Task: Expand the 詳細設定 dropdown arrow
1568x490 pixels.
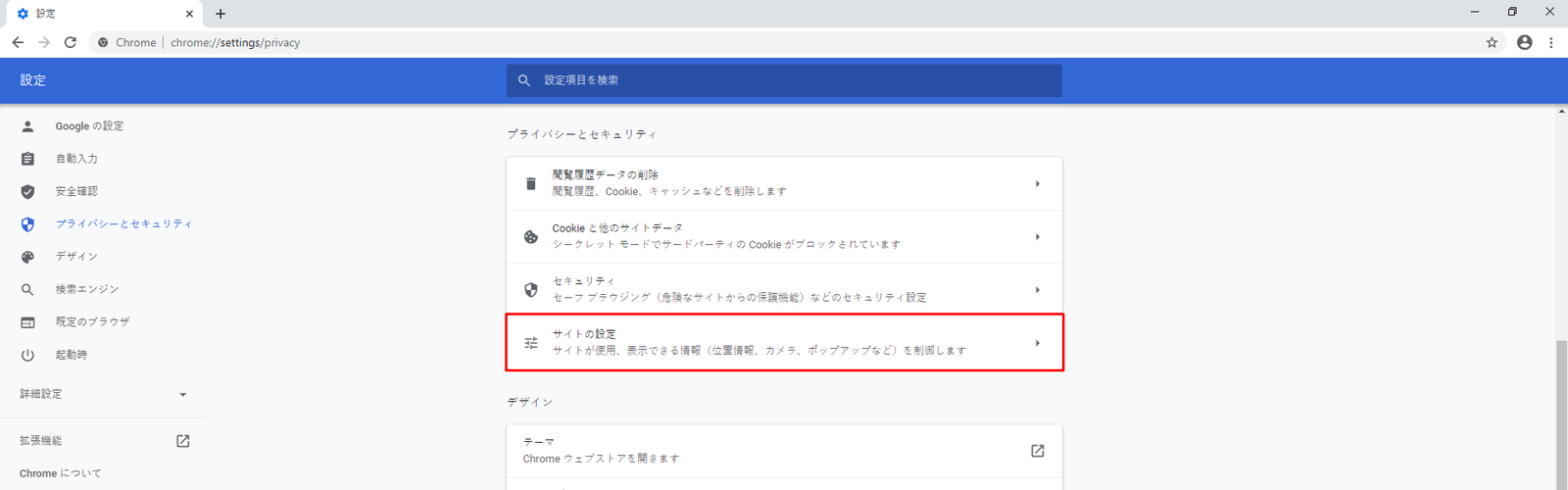Action: 182,395
